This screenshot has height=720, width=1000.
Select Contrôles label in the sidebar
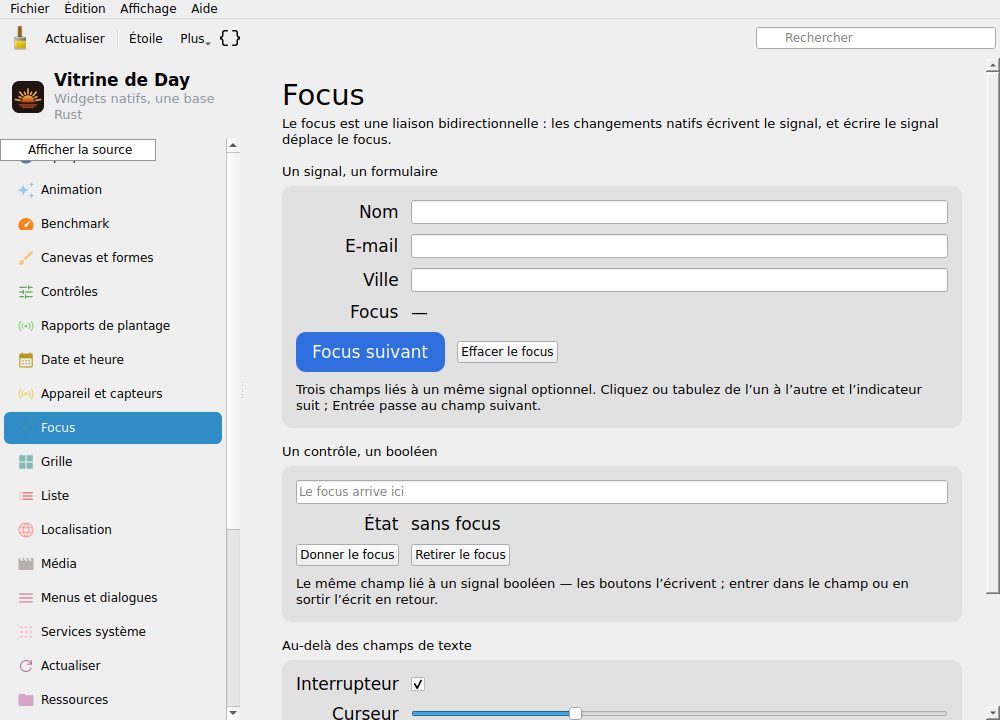point(70,291)
